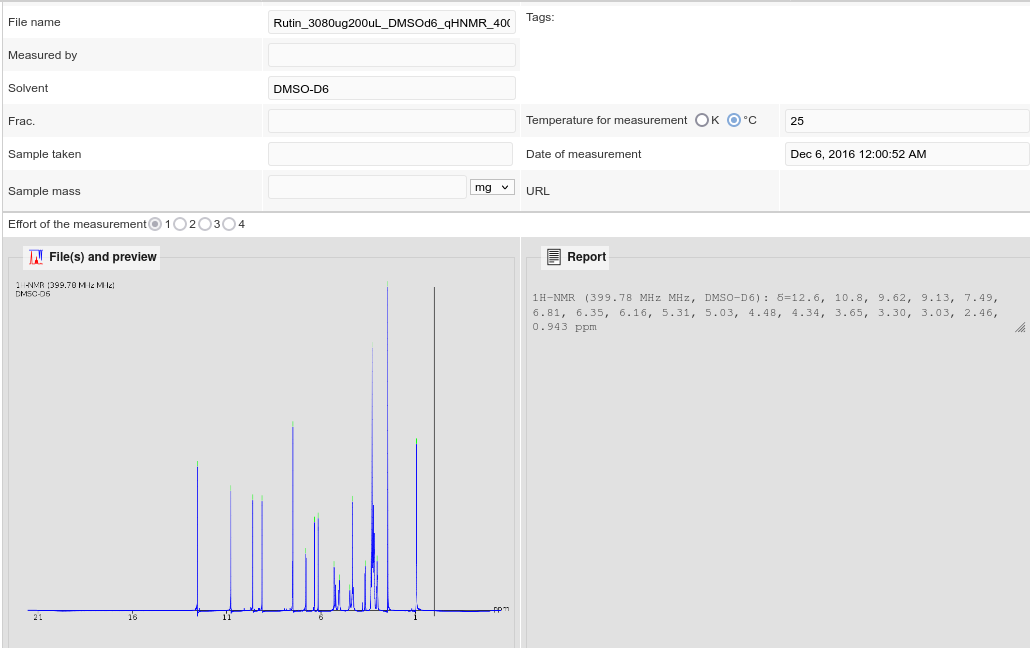The width and height of the screenshot is (1030, 648).
Task: Set measurement effort to 3
Action: click(205, 224)
